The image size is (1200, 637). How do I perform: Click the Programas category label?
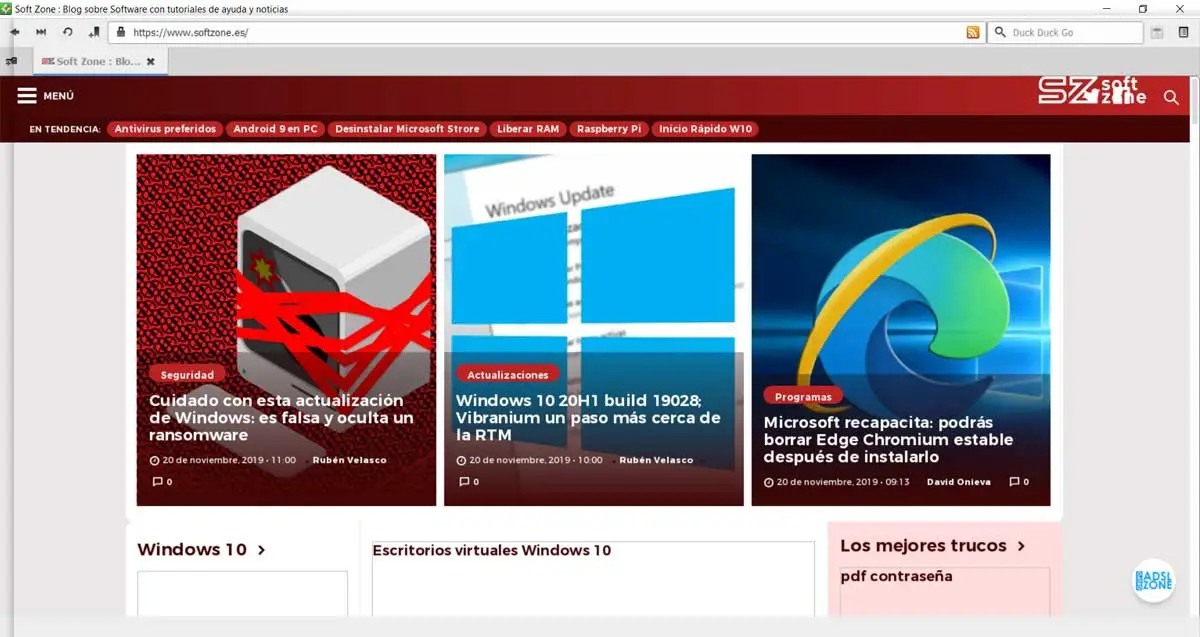tap(803, 396)
